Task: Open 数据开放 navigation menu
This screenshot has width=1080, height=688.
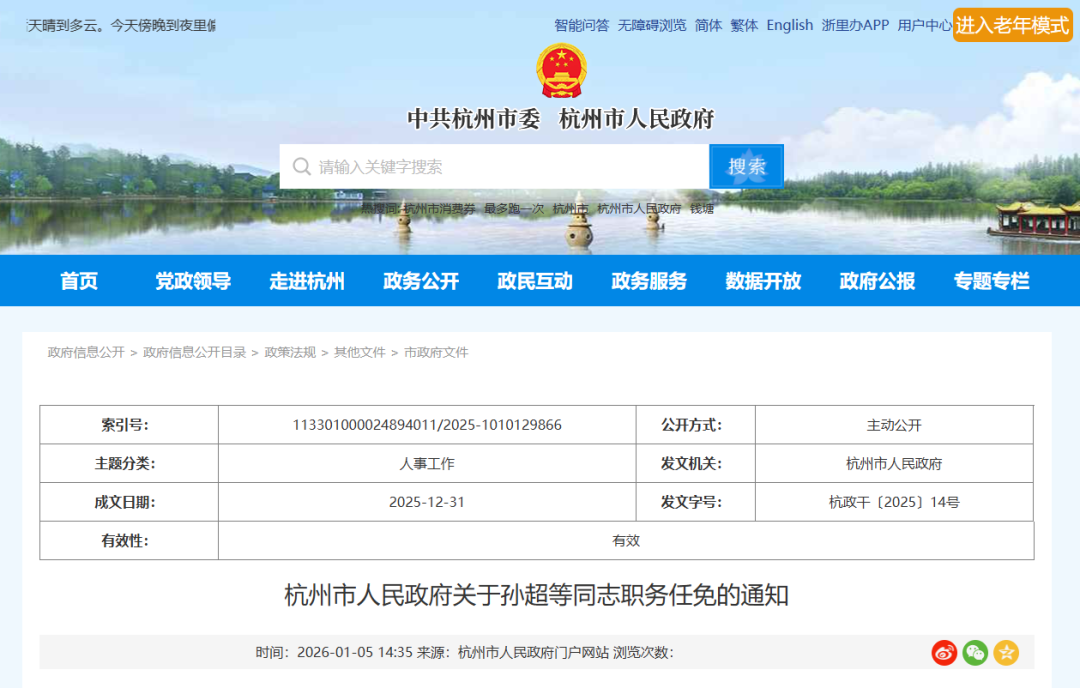Action: point(763,281)
